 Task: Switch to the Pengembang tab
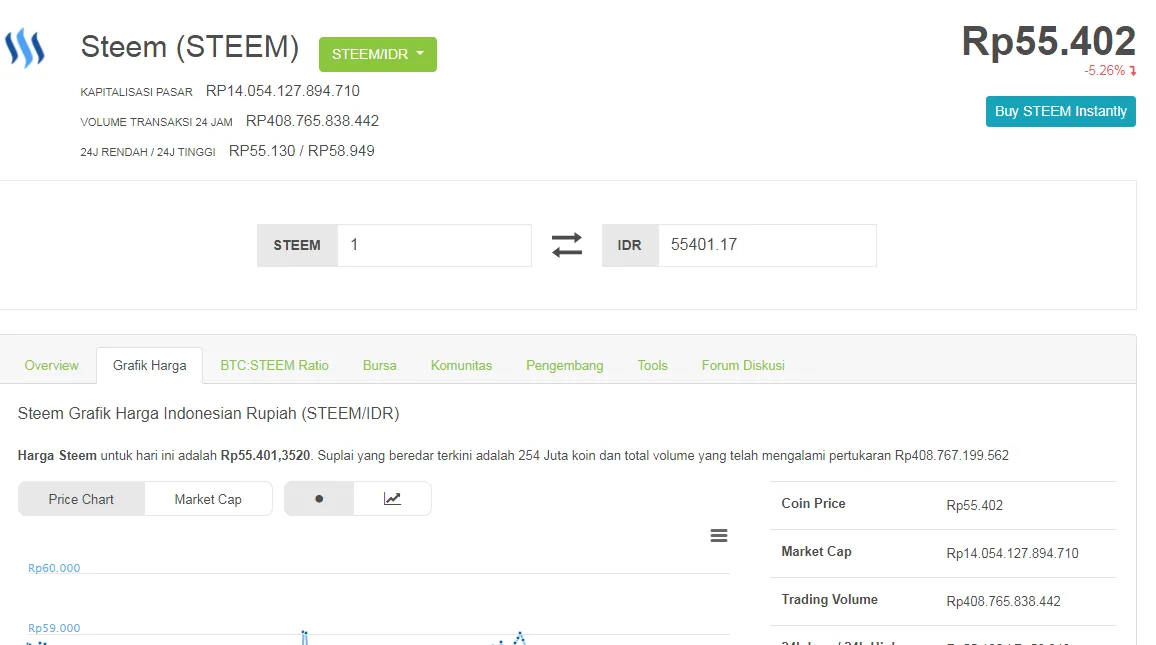pos(565,366)
